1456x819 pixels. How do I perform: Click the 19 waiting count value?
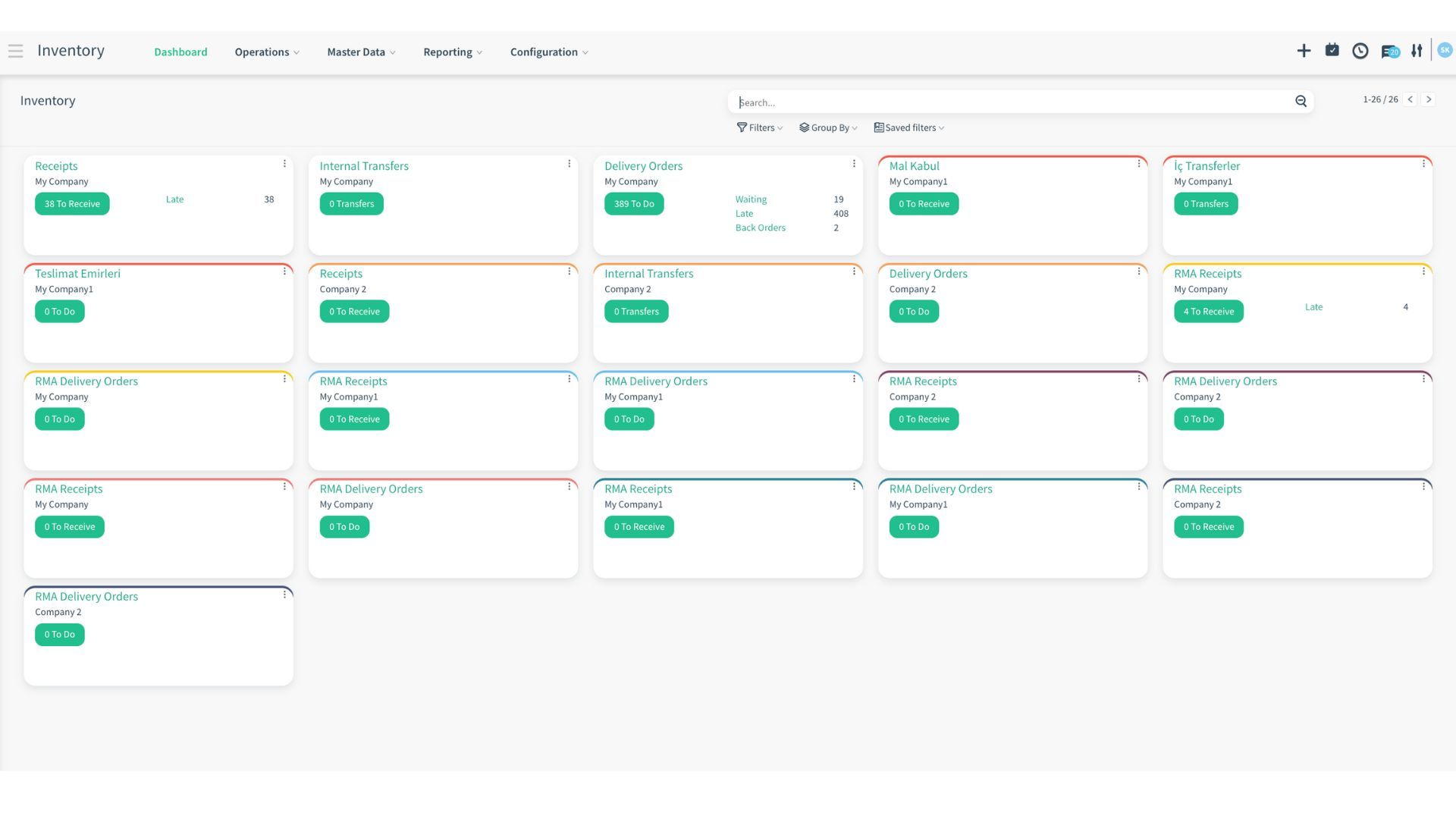(x=839, y=199)
